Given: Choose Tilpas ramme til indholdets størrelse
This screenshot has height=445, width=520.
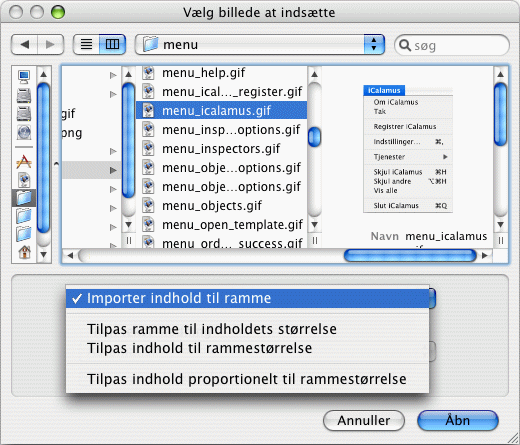Looking at the screenshot, I should [x=247, y=329].
